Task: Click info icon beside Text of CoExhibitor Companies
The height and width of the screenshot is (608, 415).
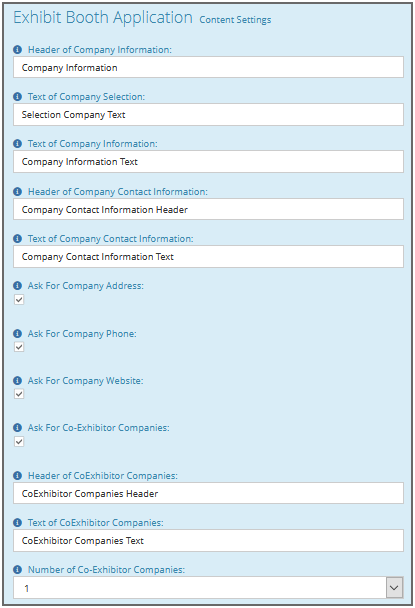Action: point(17,523)
